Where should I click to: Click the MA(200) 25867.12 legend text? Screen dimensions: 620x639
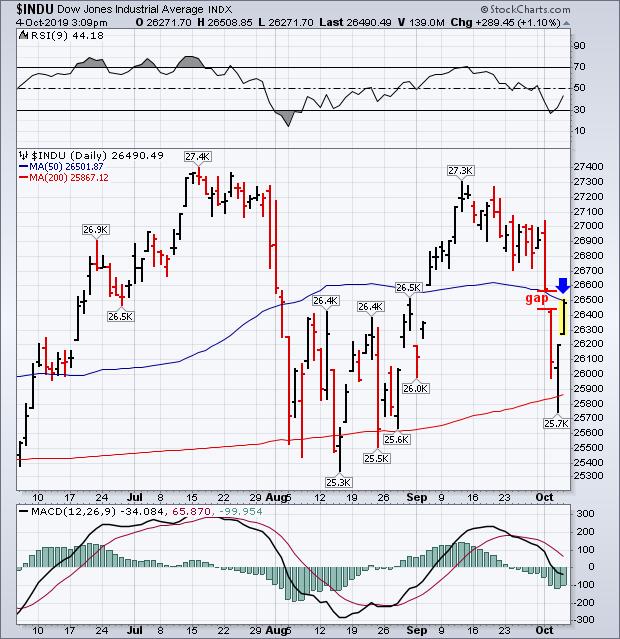pyautogui.click(x=69, y=178)
